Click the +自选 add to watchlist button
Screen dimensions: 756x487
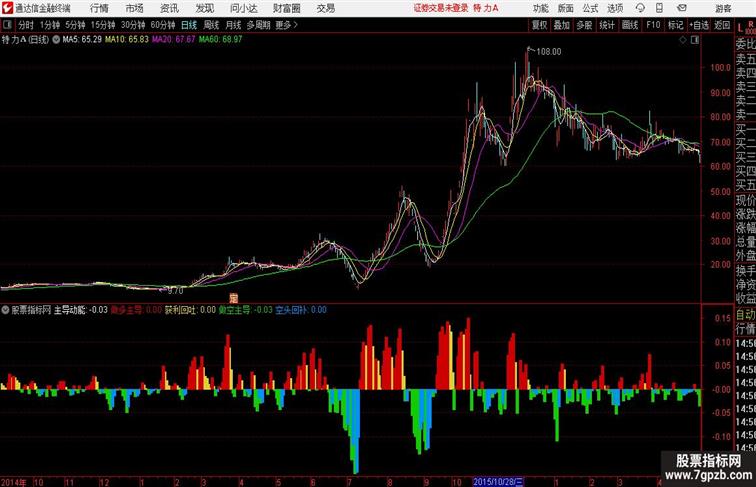[699, 25]
